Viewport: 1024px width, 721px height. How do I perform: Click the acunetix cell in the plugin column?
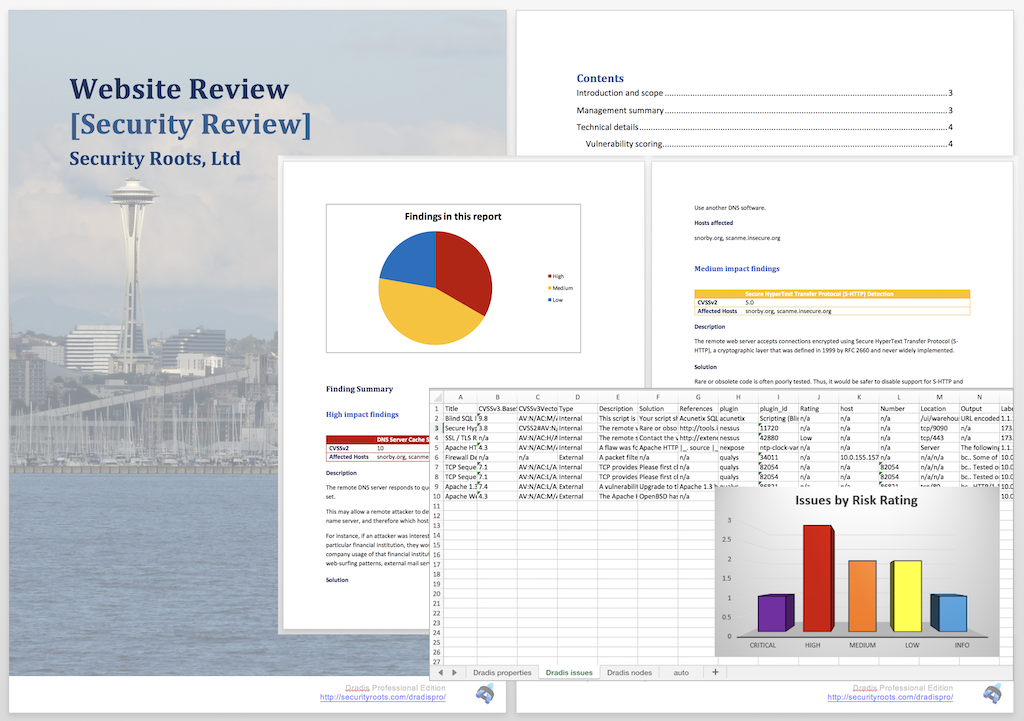pos(738,419)
